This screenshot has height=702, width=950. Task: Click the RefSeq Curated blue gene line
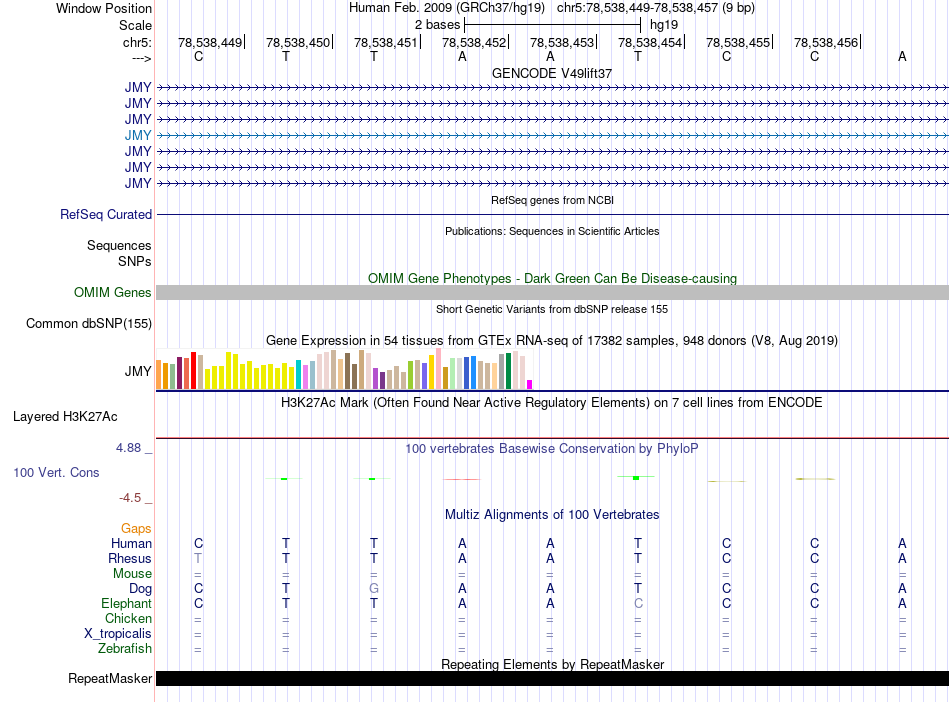552,215
